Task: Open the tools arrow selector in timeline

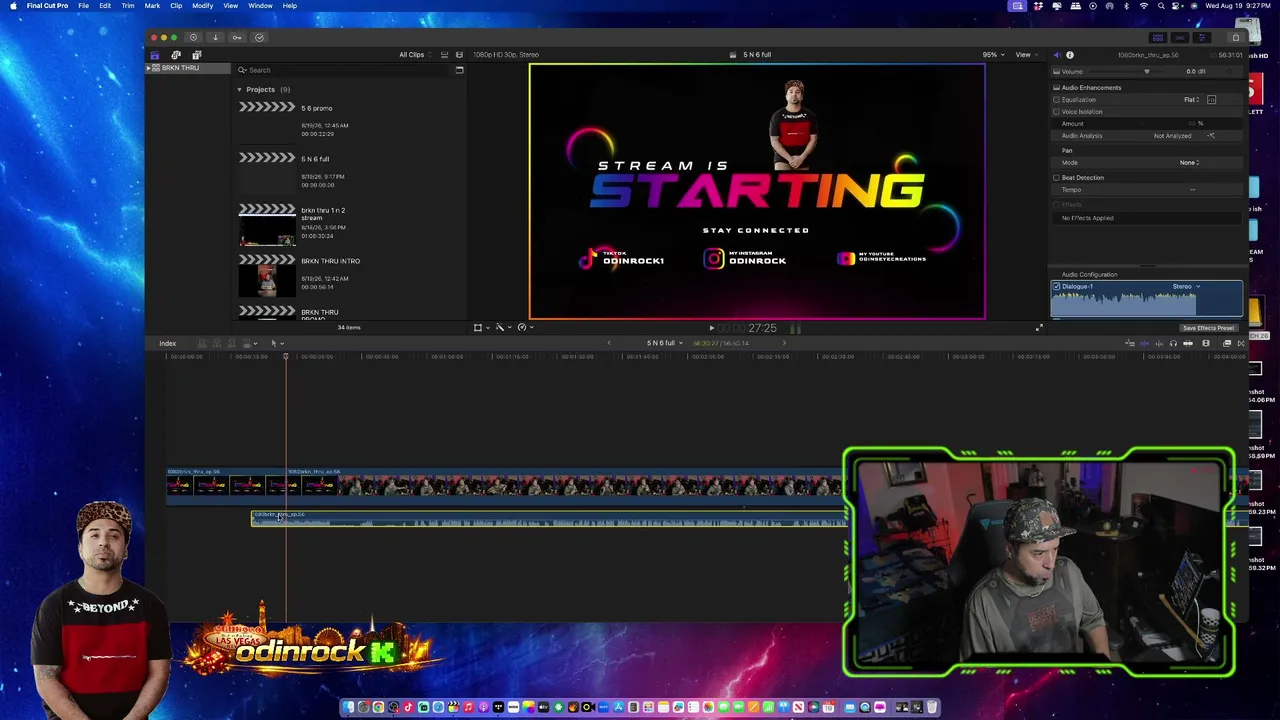Action: point(275,344)
